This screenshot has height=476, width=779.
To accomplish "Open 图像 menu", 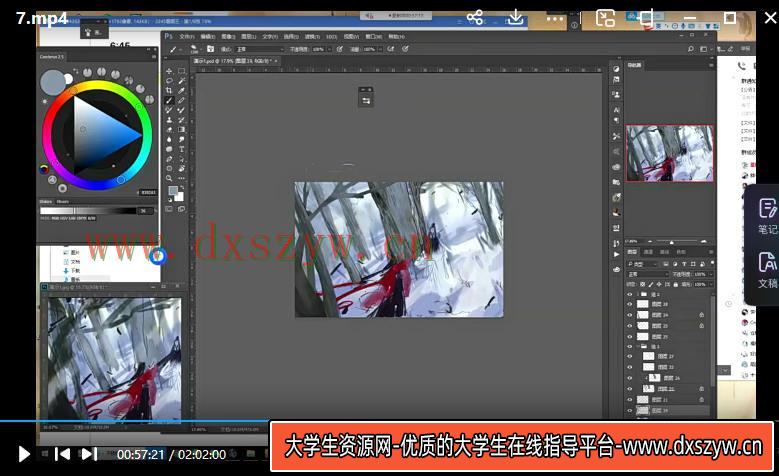I will coord(228,37).
